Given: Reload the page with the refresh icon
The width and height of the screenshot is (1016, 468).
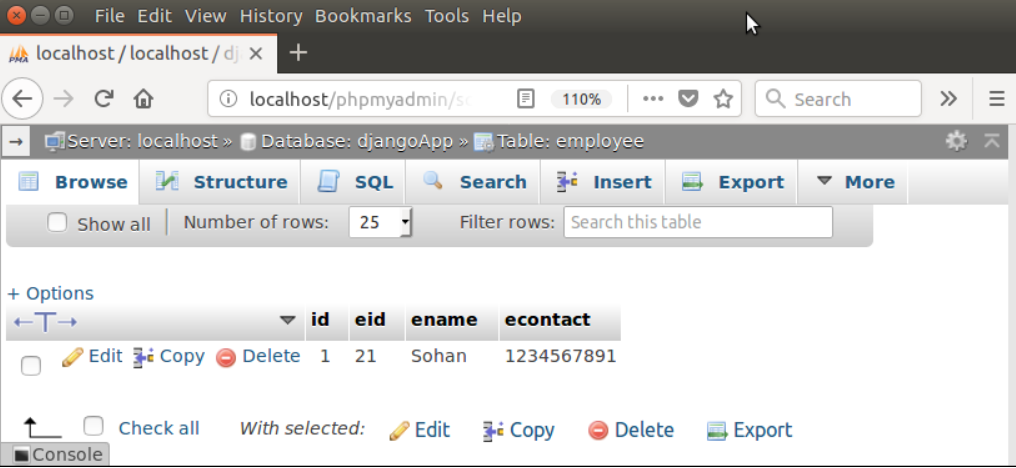Looking at the screenshot, I should click(104, 99).
